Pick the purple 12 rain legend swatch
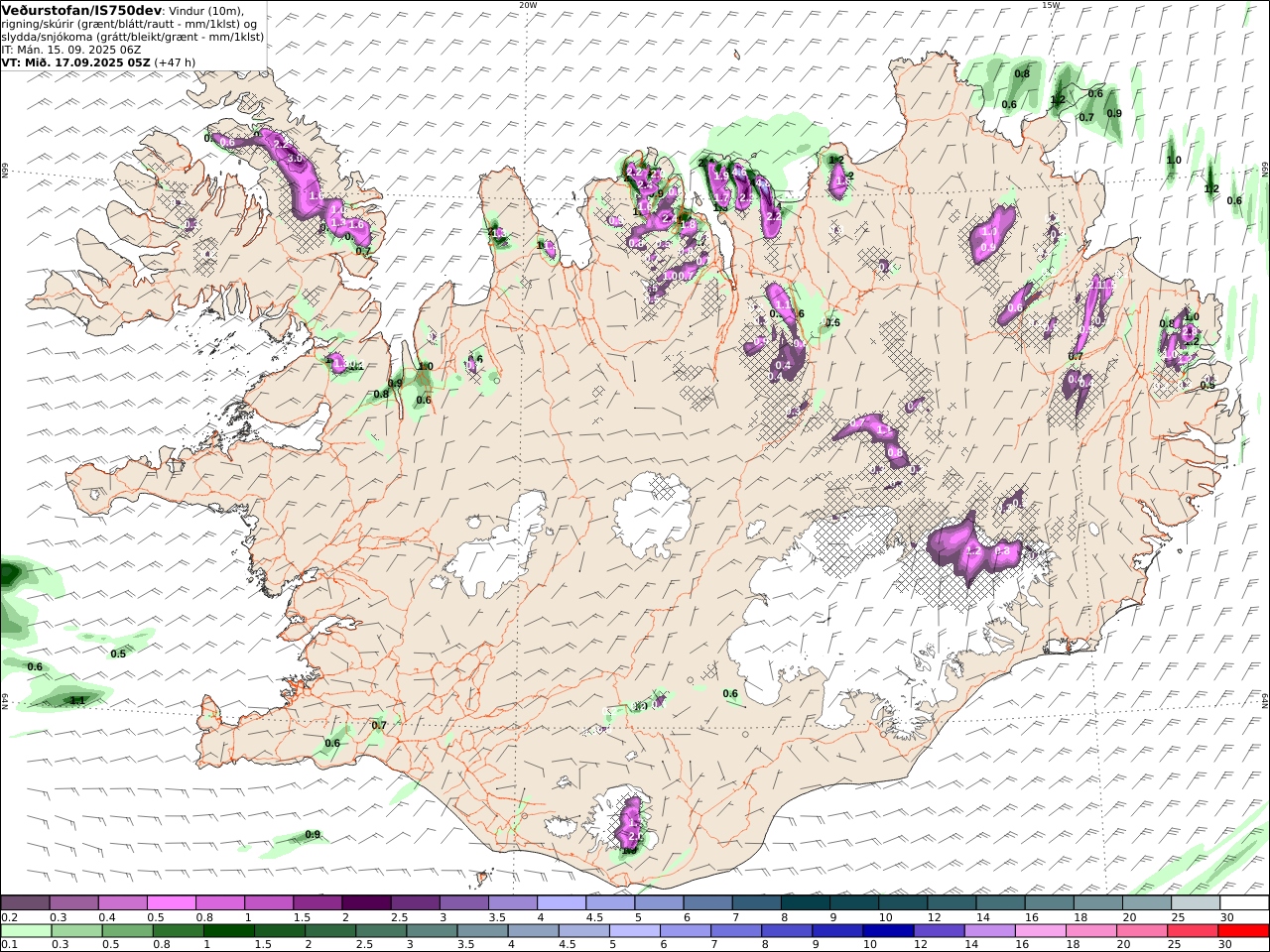 click(939, 931)
